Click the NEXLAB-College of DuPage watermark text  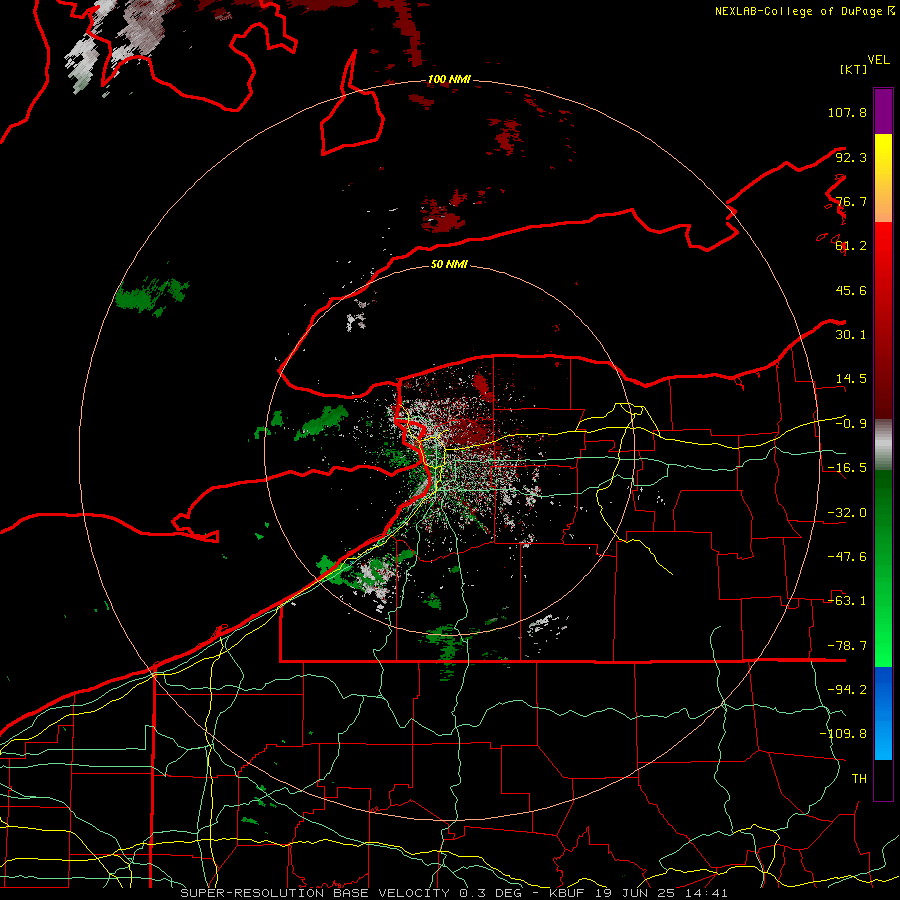(804, 11)
